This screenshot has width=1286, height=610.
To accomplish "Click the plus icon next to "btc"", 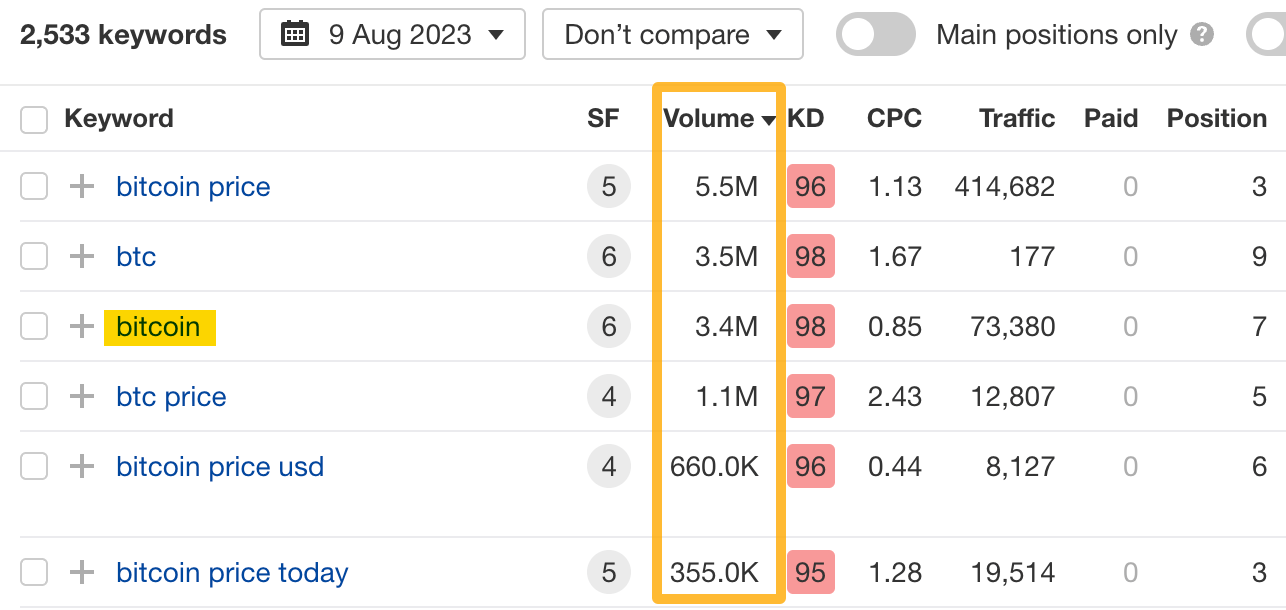I will click(81, 256).
